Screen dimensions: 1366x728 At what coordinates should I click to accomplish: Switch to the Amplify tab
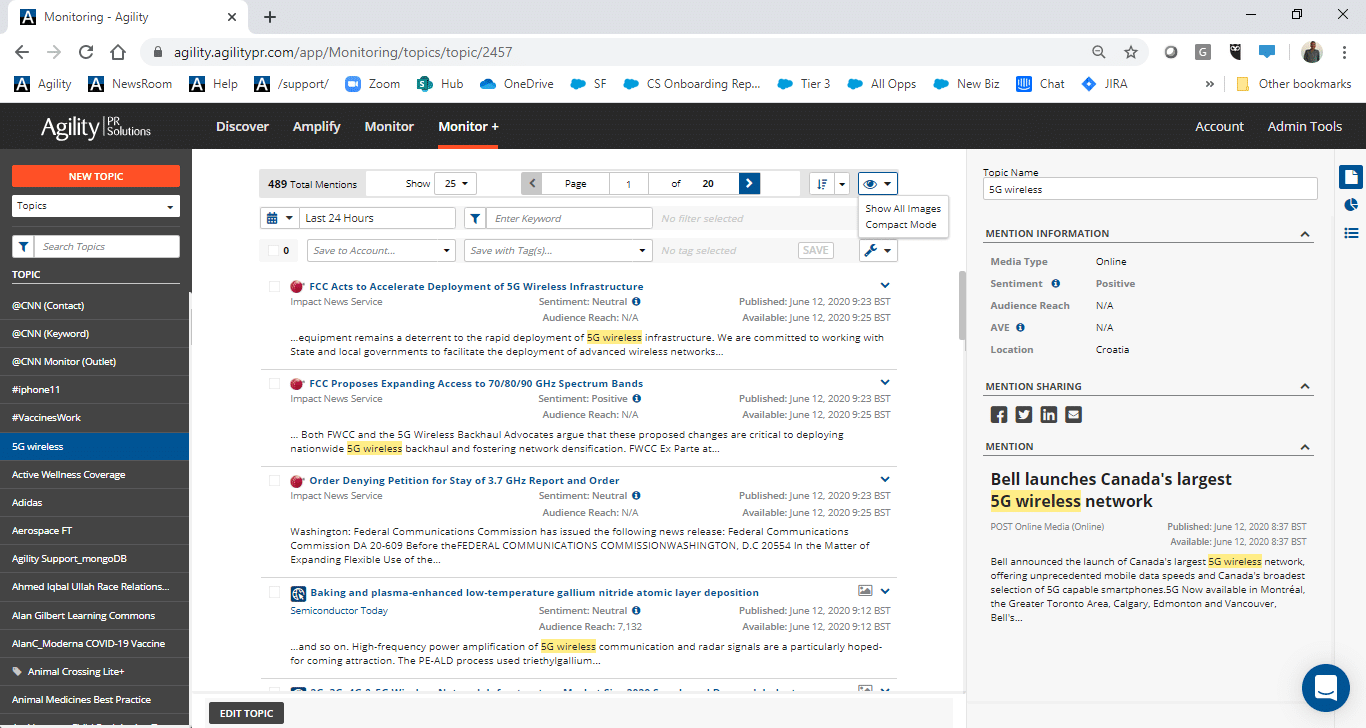click(316, 127)
